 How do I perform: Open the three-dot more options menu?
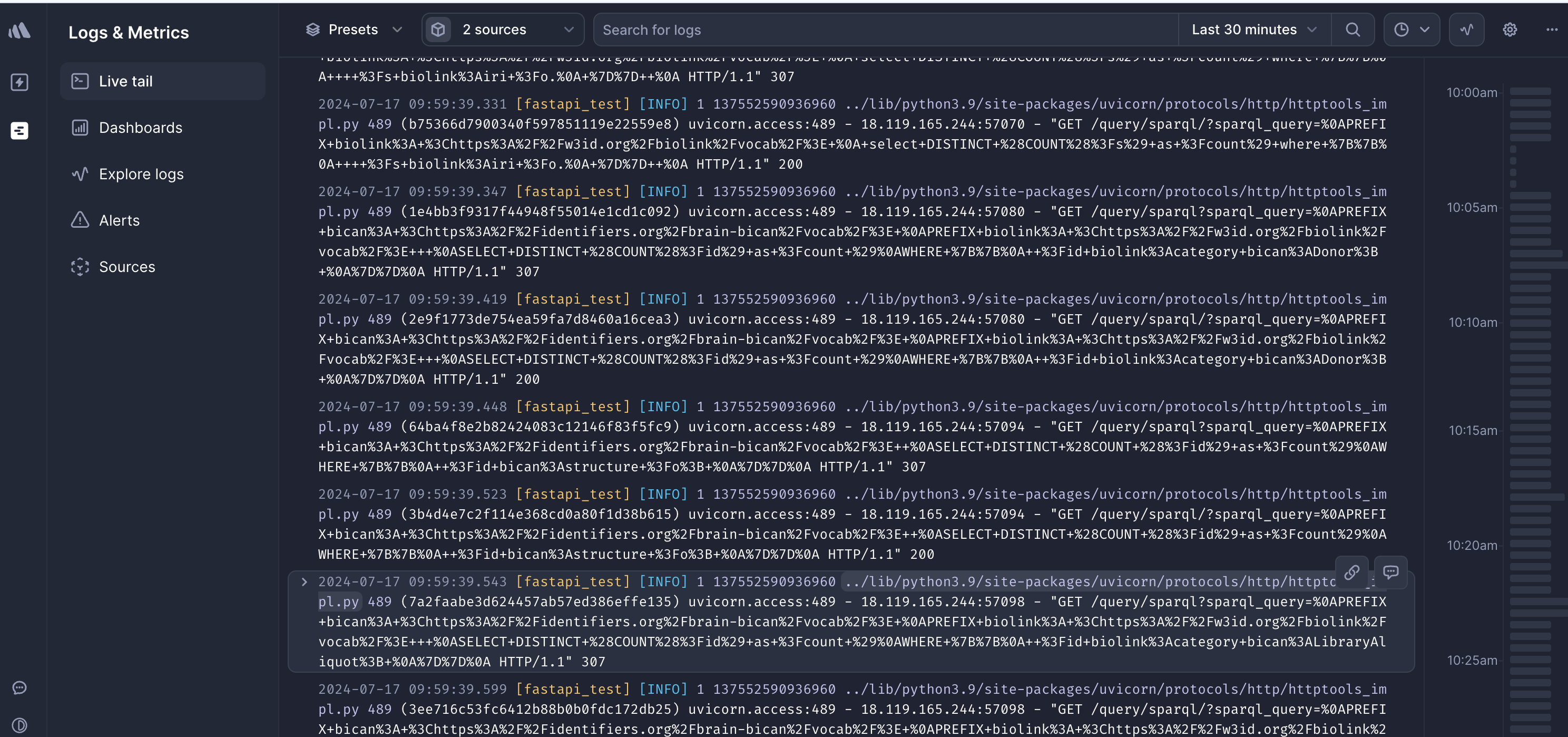[x=1552, y=30]
